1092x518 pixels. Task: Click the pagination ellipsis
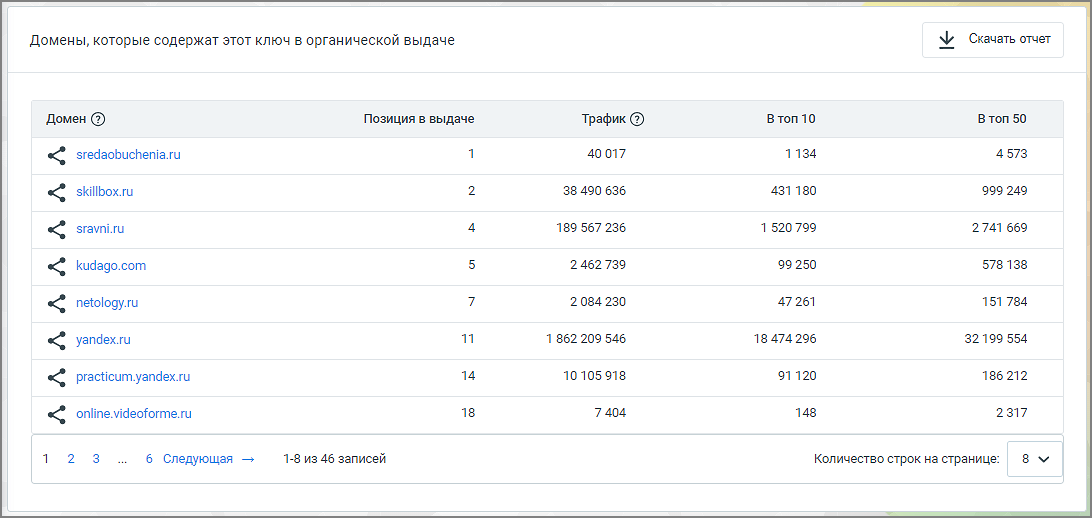point(123,459)
